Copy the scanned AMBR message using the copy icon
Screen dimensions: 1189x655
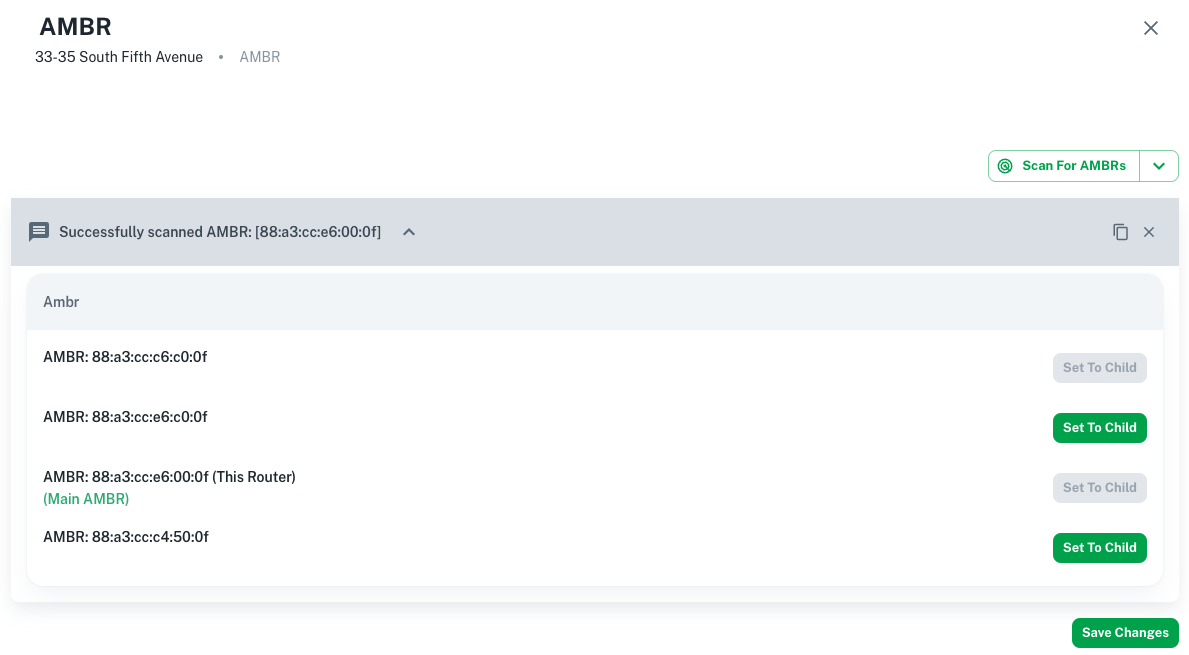(1121, 231)
